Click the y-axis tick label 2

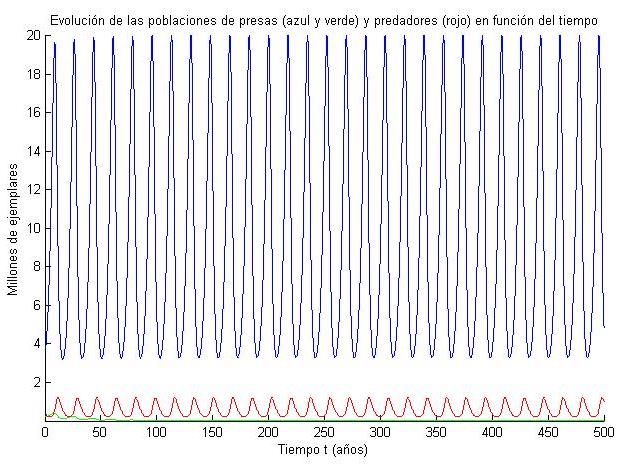tap(34, 383)
